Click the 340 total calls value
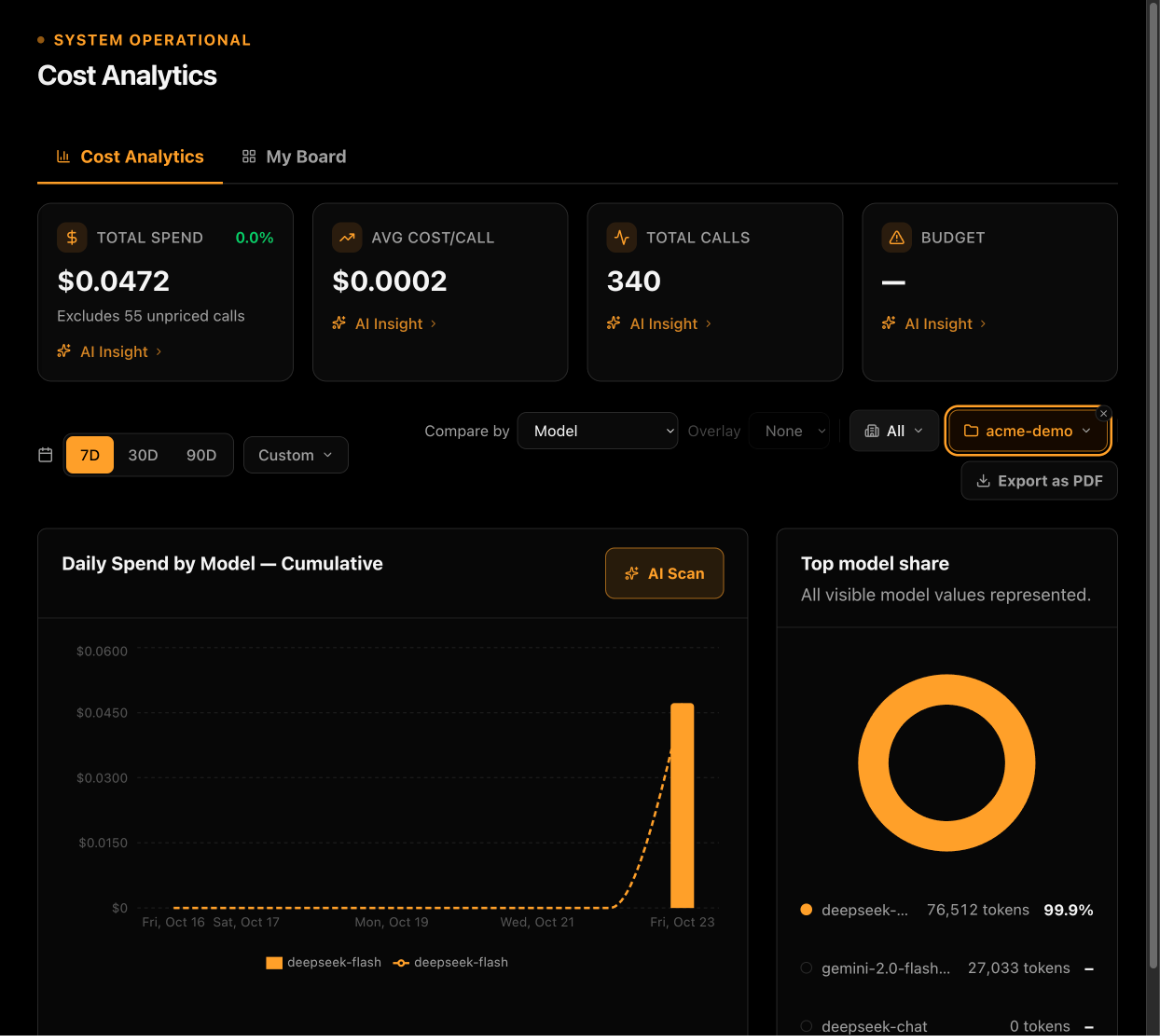Screen dimensions: 1160x1036 coord(634,281)
